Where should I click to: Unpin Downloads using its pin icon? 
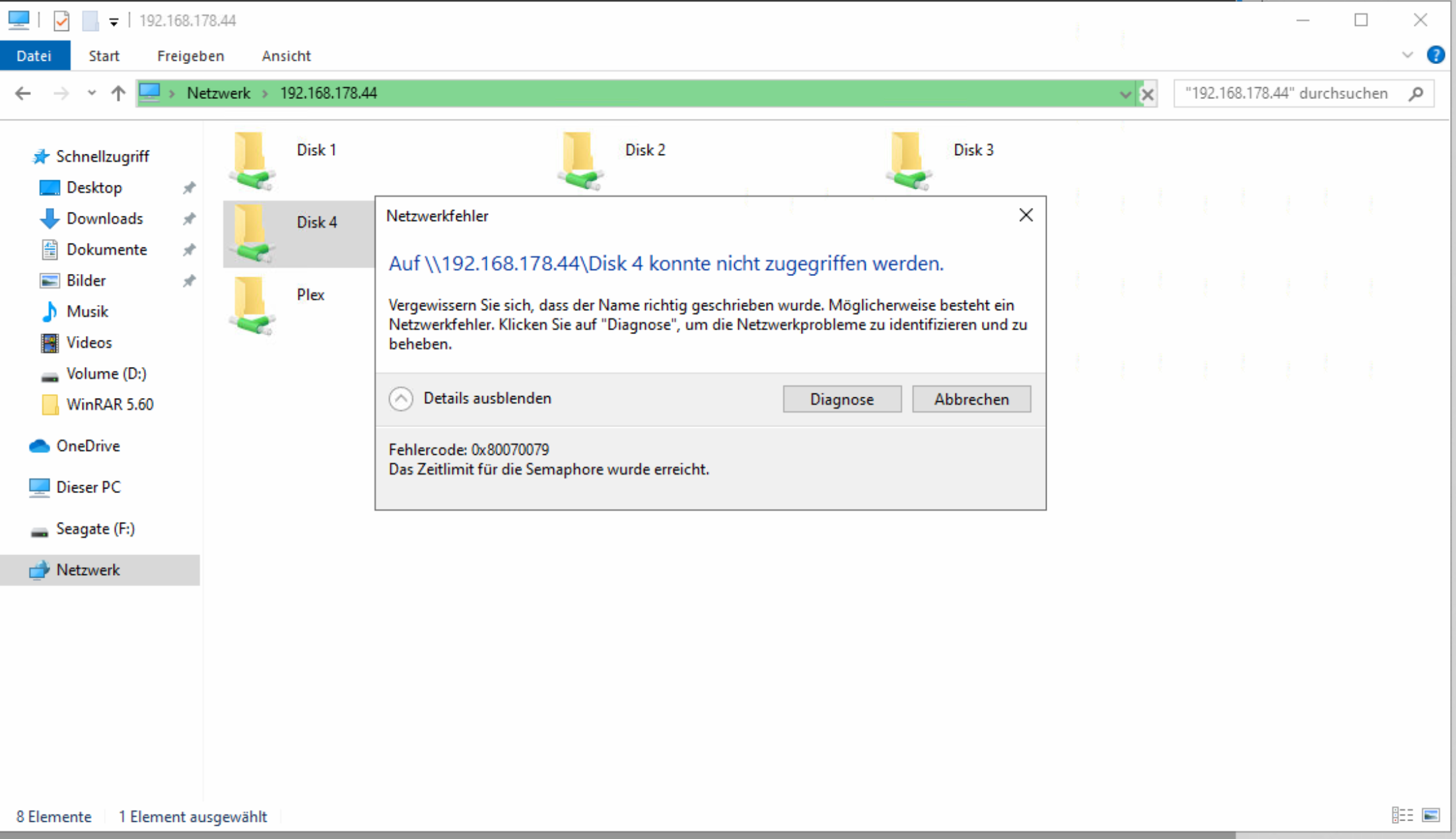[x=190, y=218]
